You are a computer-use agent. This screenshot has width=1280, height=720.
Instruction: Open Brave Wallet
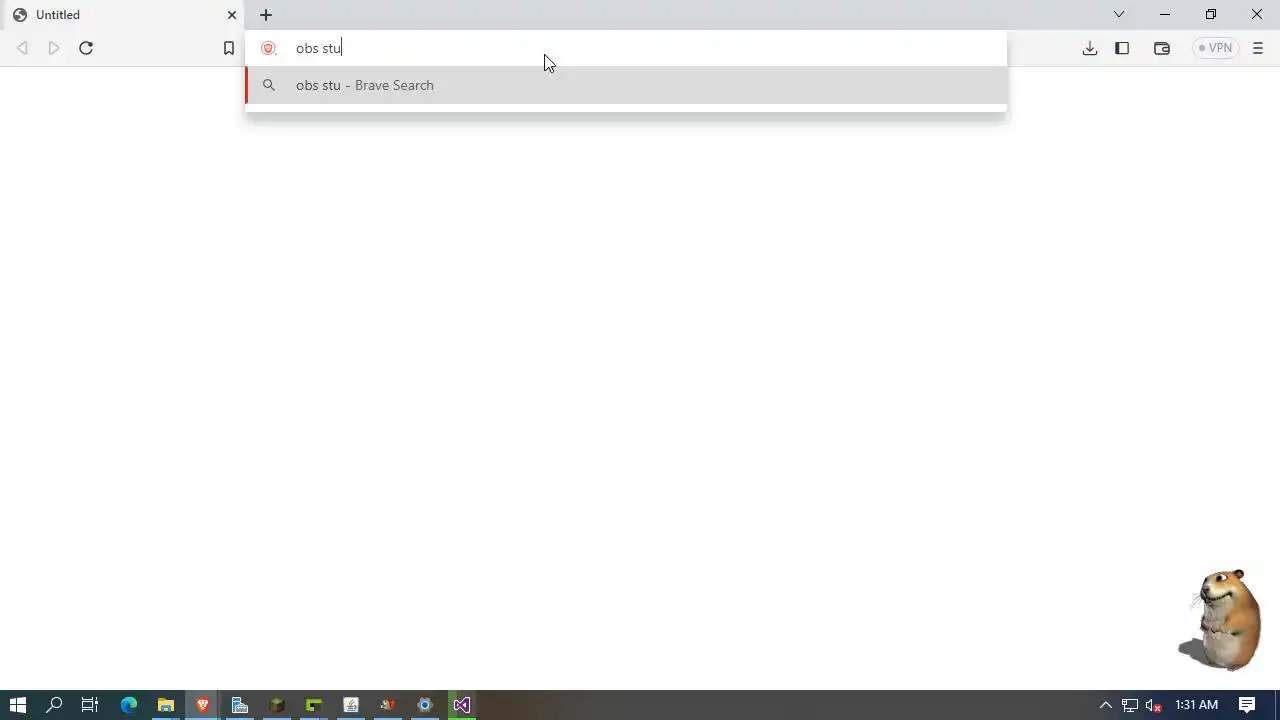pos(1162,48)
